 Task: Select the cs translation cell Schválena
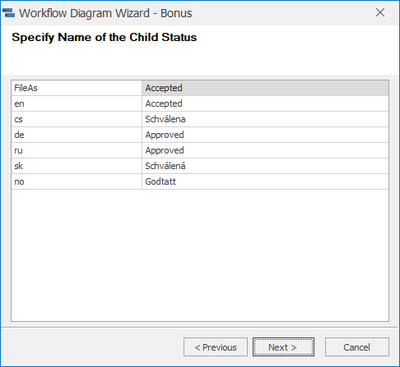tap(265, 119)
